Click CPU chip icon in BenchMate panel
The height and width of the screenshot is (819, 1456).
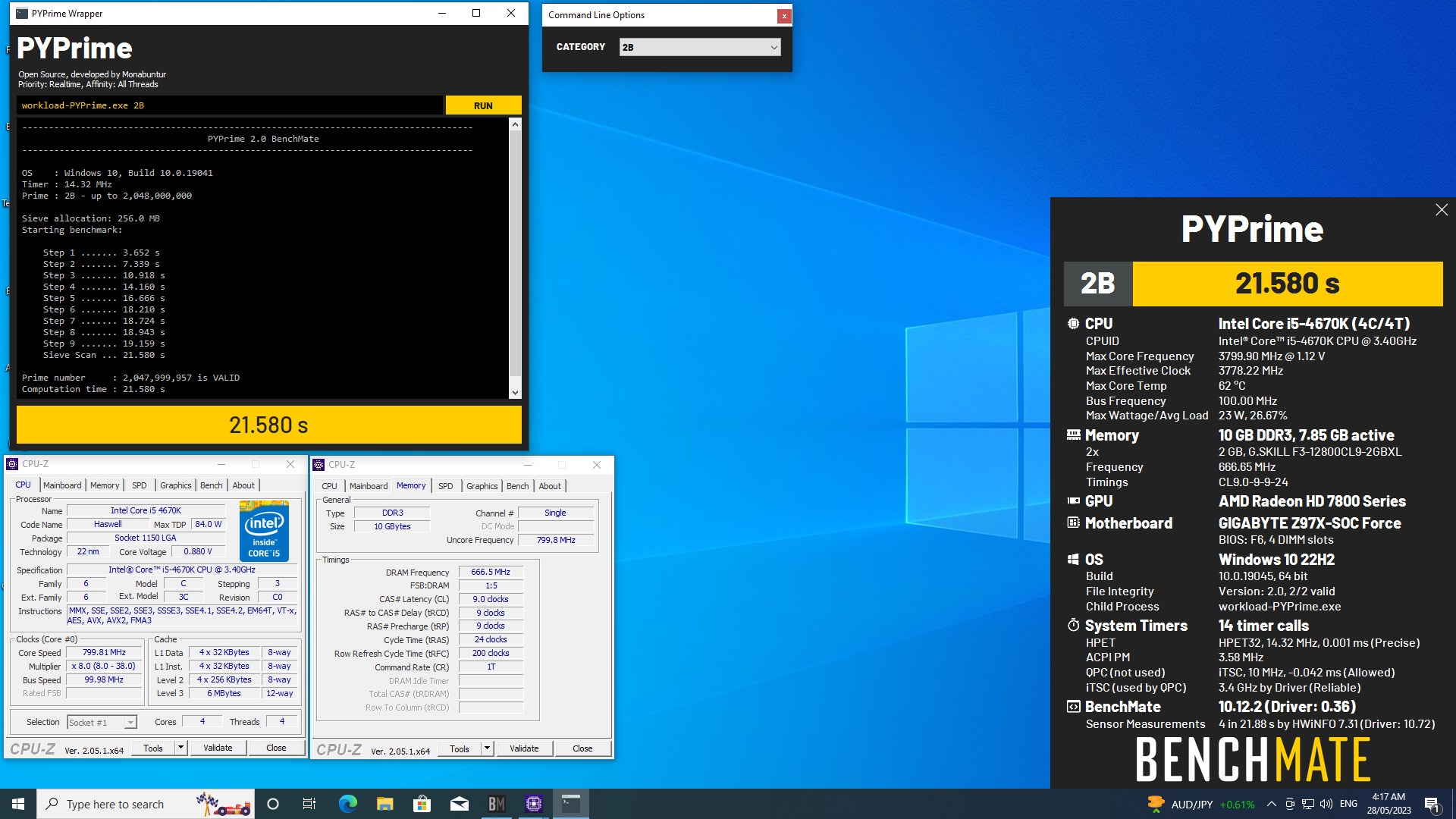pos(1073,324)
